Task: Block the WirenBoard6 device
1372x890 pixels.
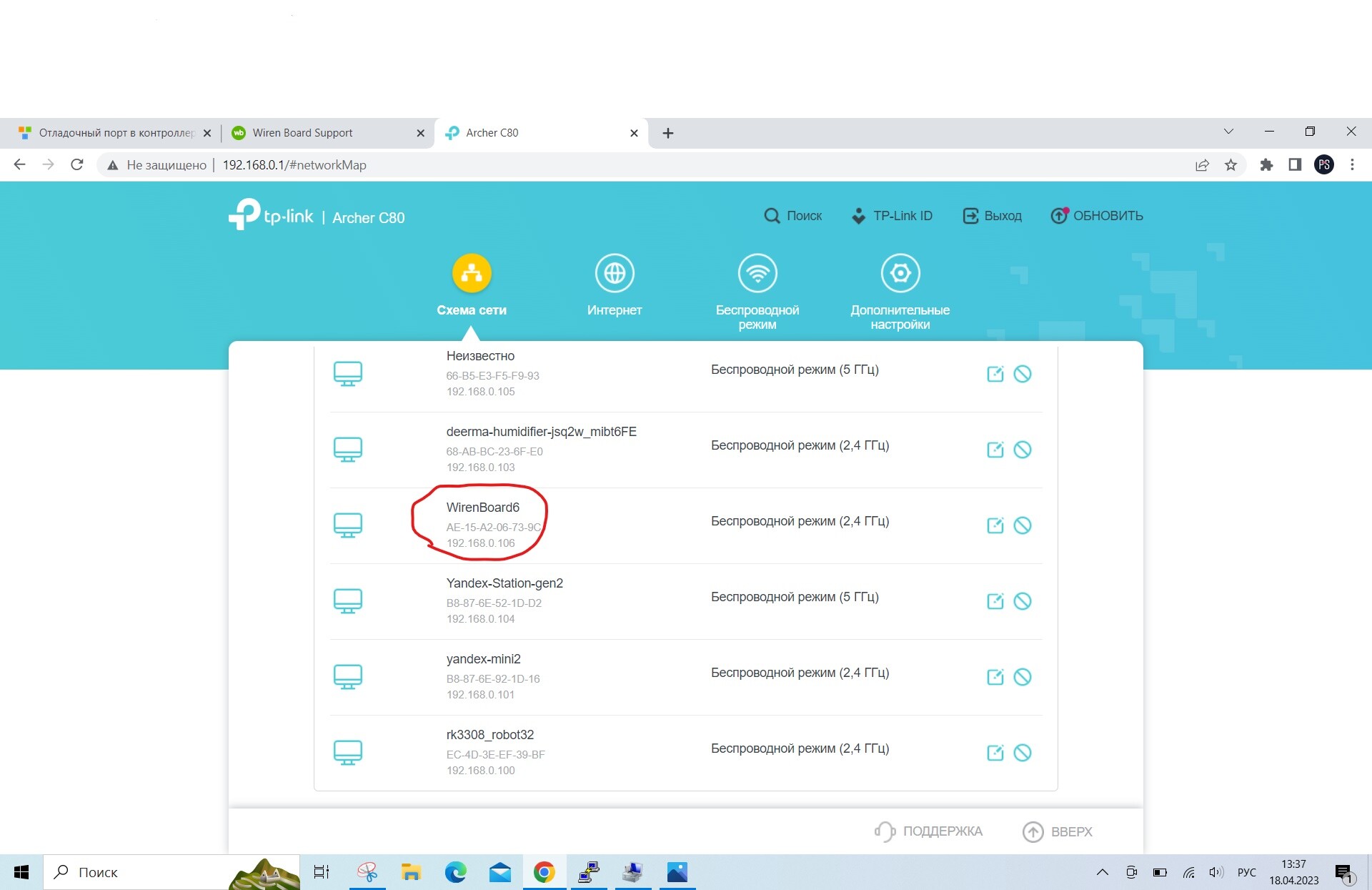Action: 1023,525
